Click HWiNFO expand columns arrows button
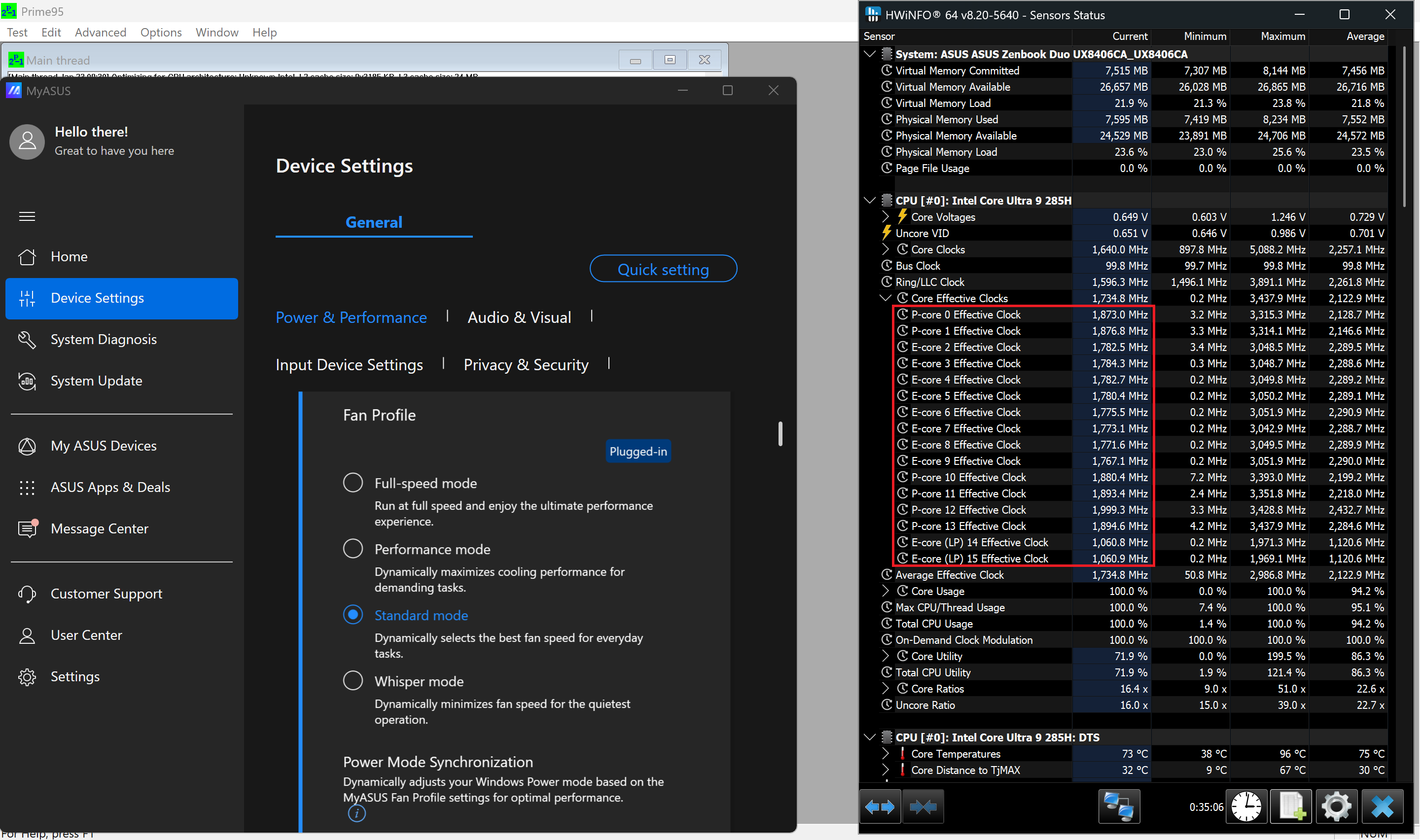Viewport: 1420px width, 840px height. pos(880,806)
